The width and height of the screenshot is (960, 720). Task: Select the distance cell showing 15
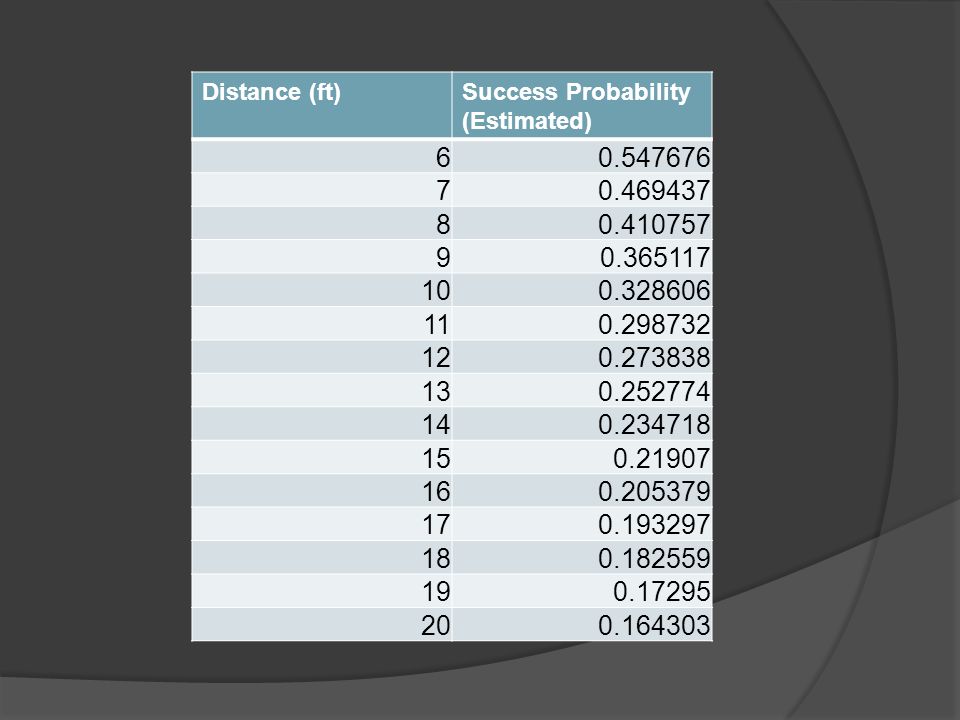point(322,457)
